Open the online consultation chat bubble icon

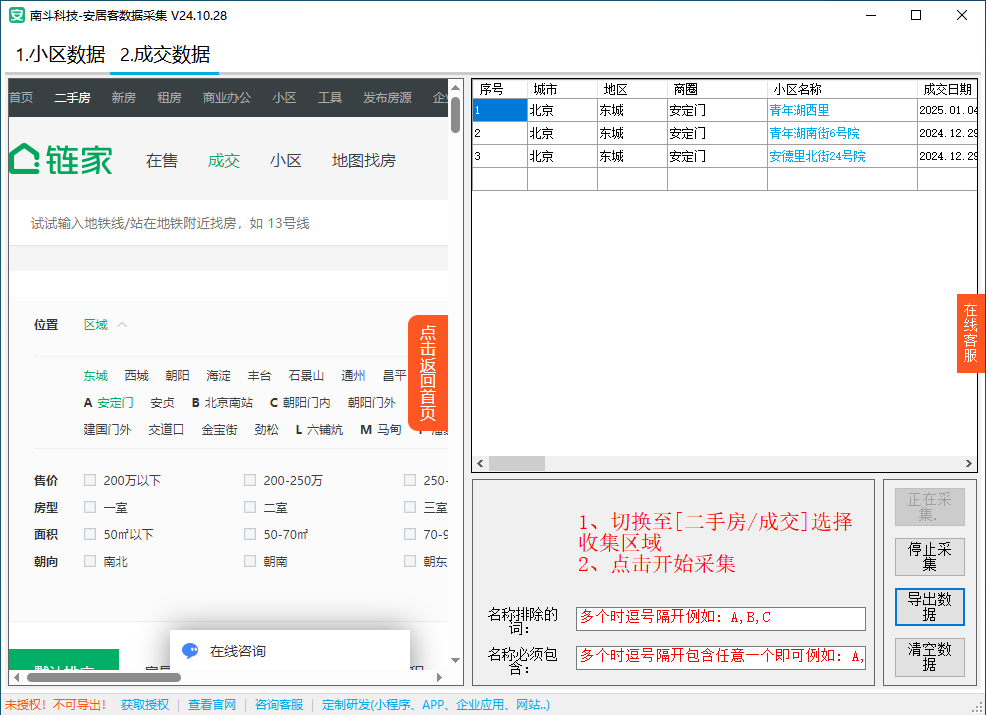coord(190,651)
